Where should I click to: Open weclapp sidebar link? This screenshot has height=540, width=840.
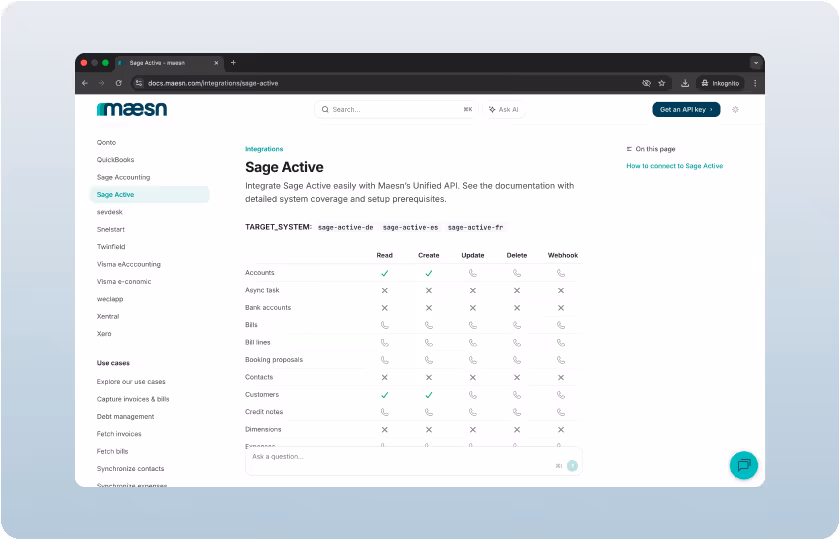point(110,299)
